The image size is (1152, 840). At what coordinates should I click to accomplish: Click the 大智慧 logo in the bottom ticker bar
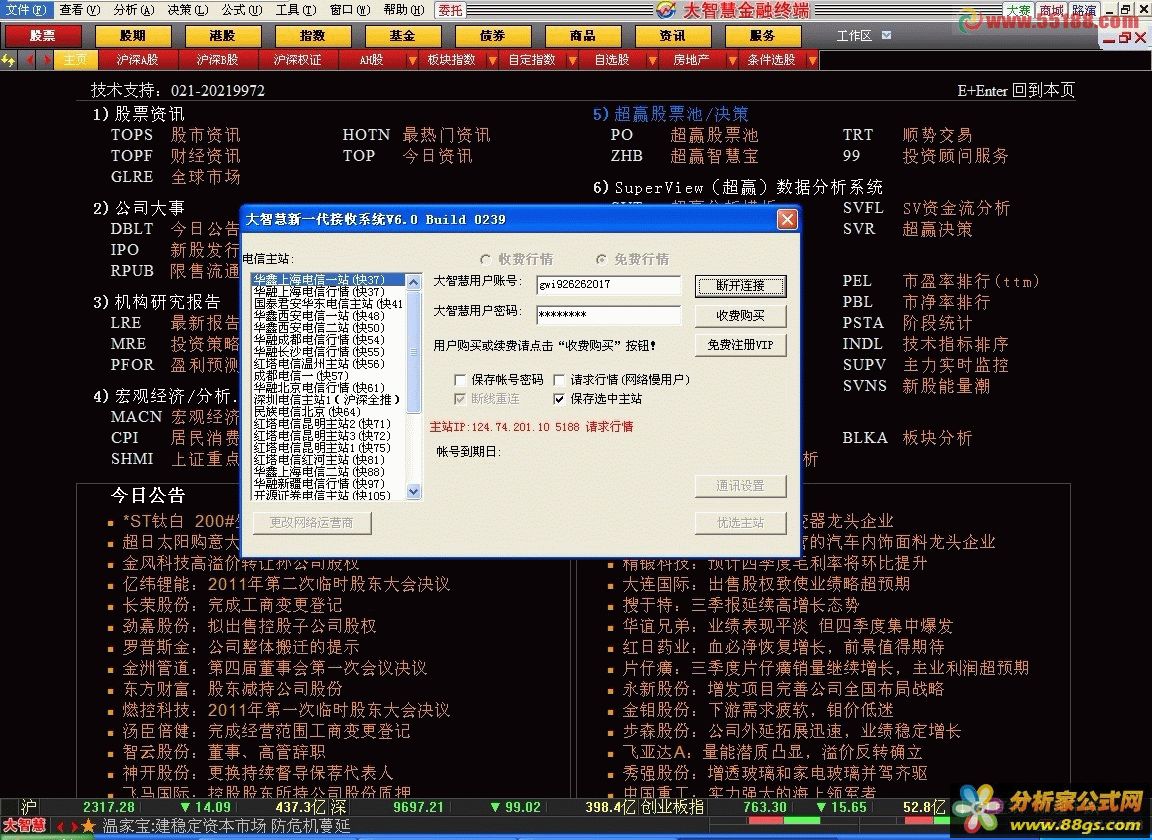coord(24,826)
